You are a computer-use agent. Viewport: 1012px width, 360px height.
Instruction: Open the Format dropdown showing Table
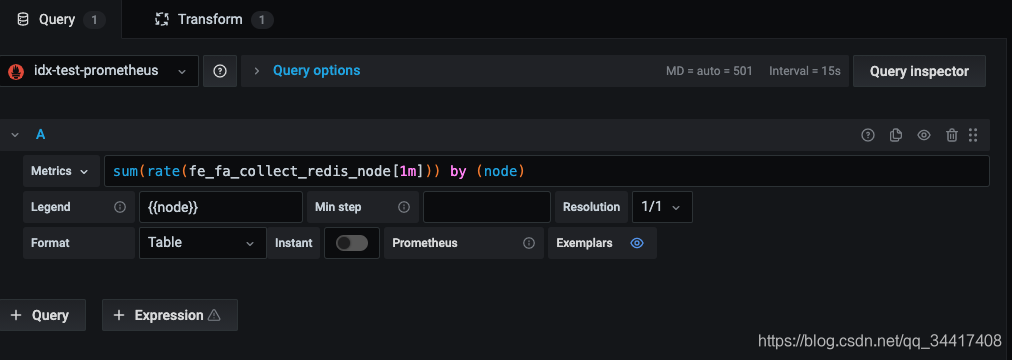tap(203, 243)
